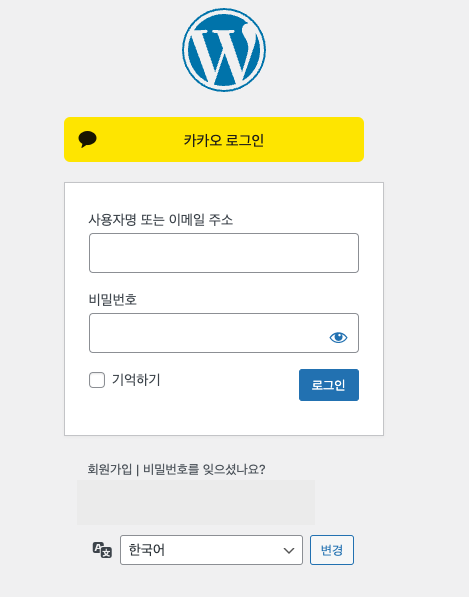Screen dimensions: 469x597
Task: Click the language translation icon
Action: click(x=102, y=550)
